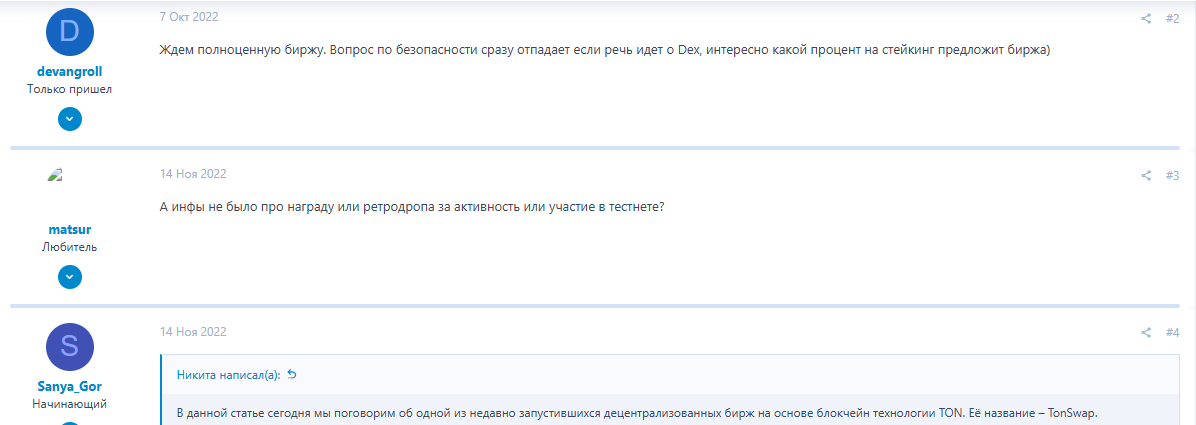1196x425 pixels.
Task: Click share icon on post #2
Action: pos(1146,18)
